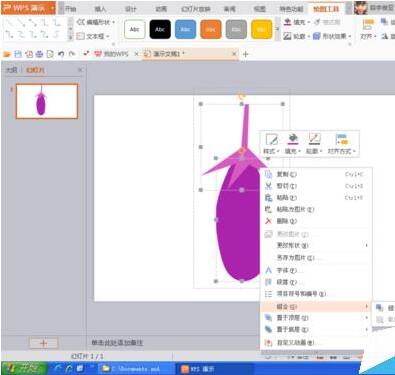Choose 自定义动画 from the context menu

tap(316, 343)
